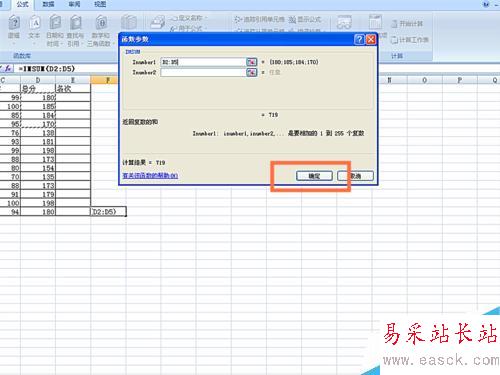Image resolution: width=500 pixels, height=375 pixels.
Task: Select the cell containing 170
Action: pyautogui.click(x=38, y=124)
